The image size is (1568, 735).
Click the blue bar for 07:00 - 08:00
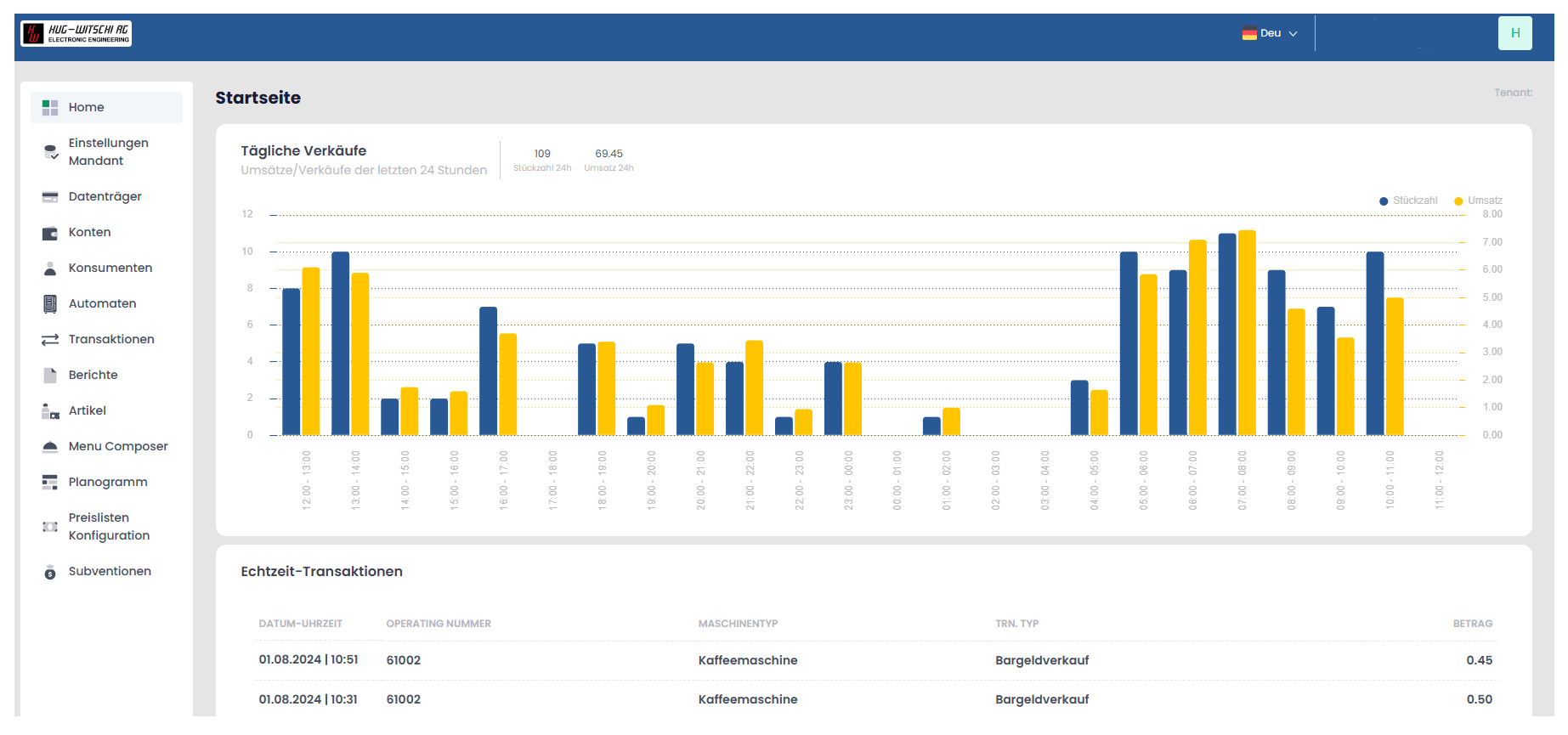point(1227,335)
